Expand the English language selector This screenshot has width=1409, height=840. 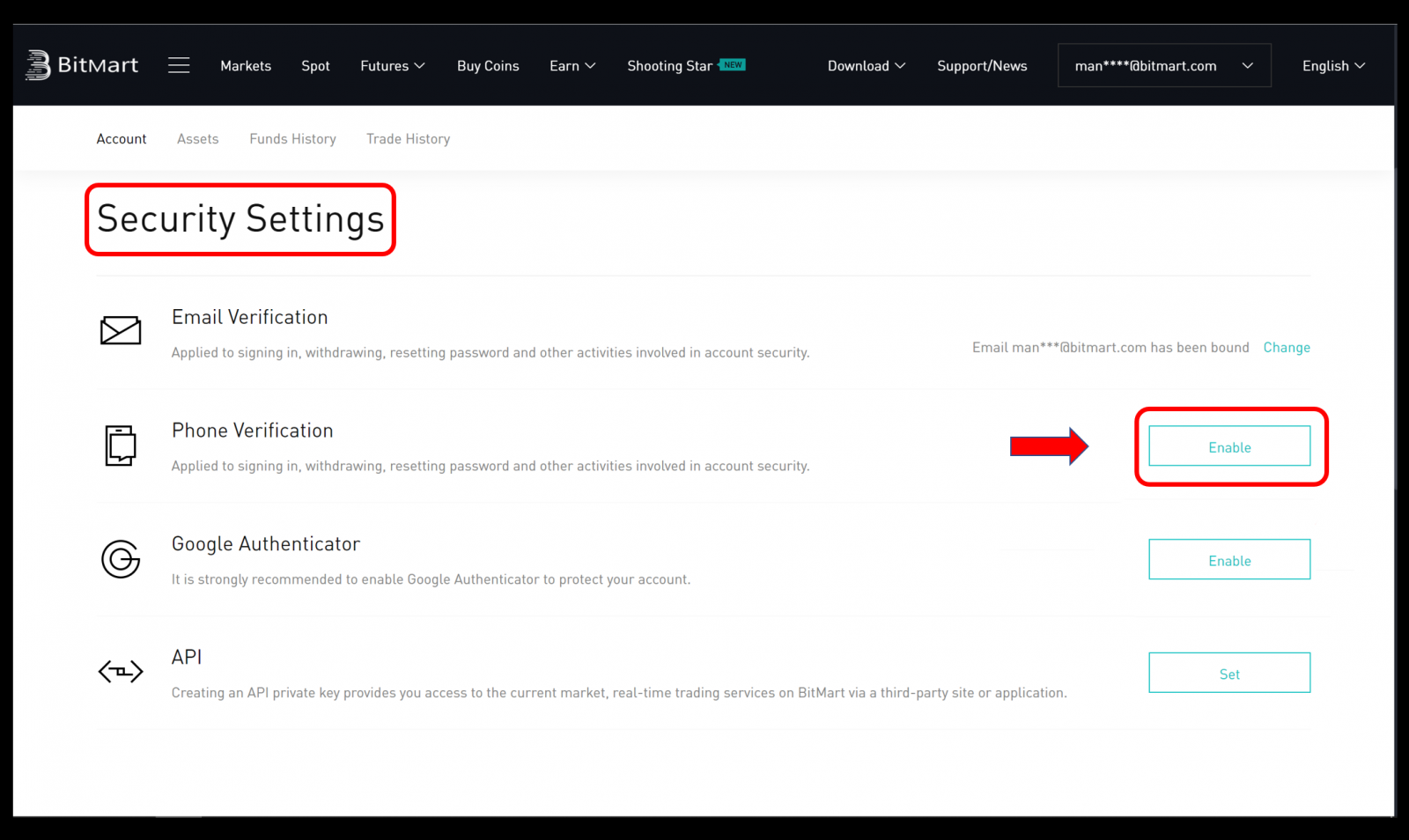point(1332,65)
